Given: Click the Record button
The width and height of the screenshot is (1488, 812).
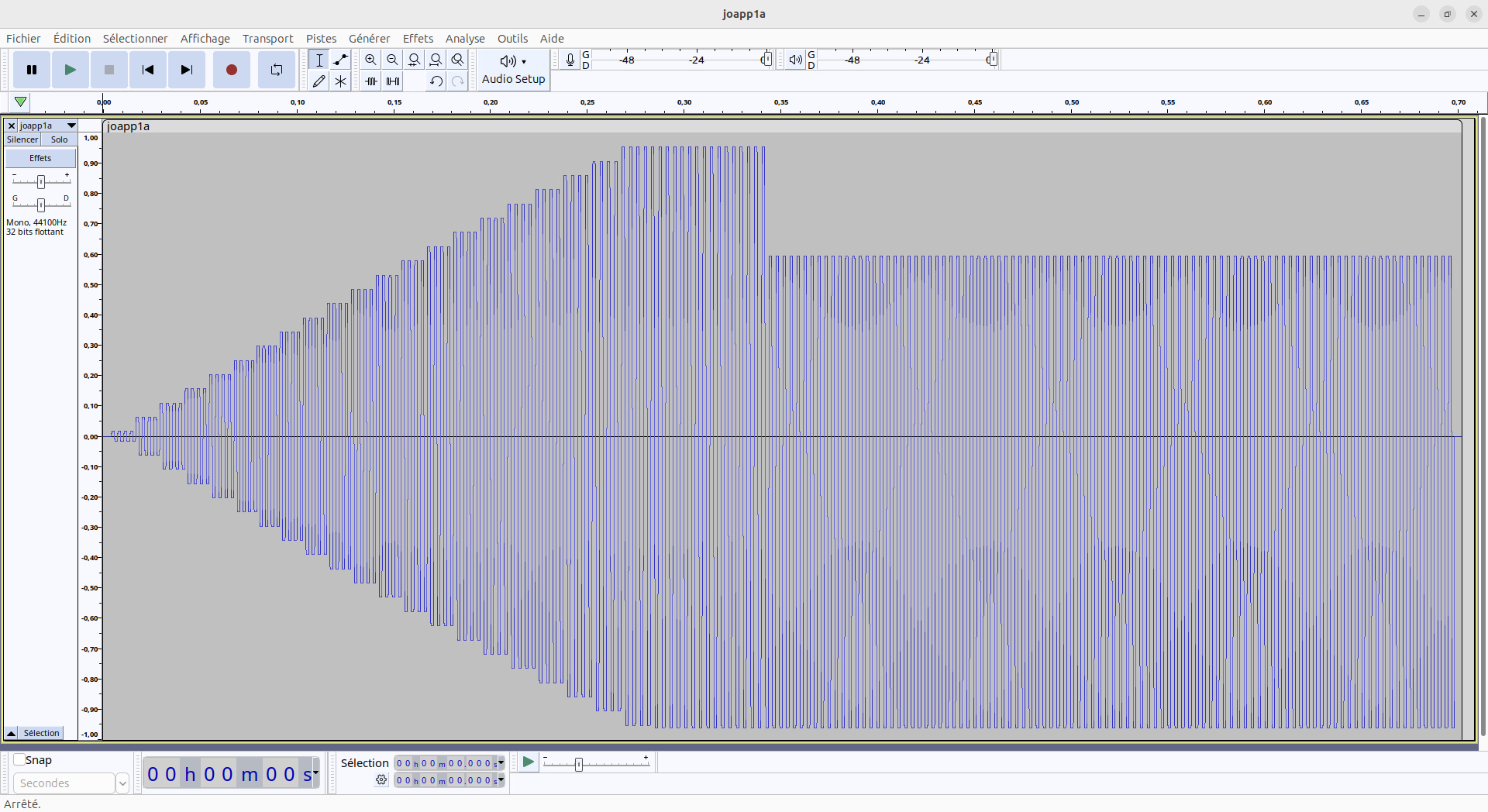Looking at the screenshot, I should (231, 70).
